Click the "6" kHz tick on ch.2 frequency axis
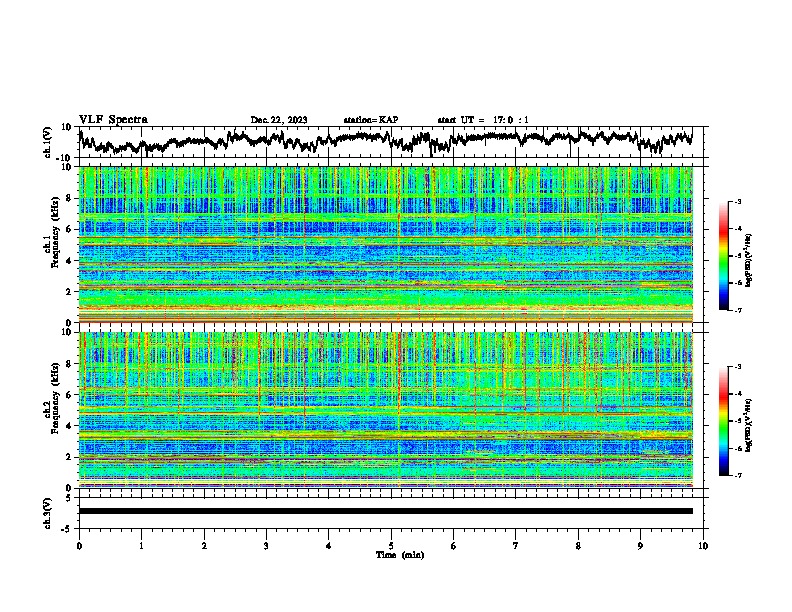The image size is (792, 612). (71, 394)
